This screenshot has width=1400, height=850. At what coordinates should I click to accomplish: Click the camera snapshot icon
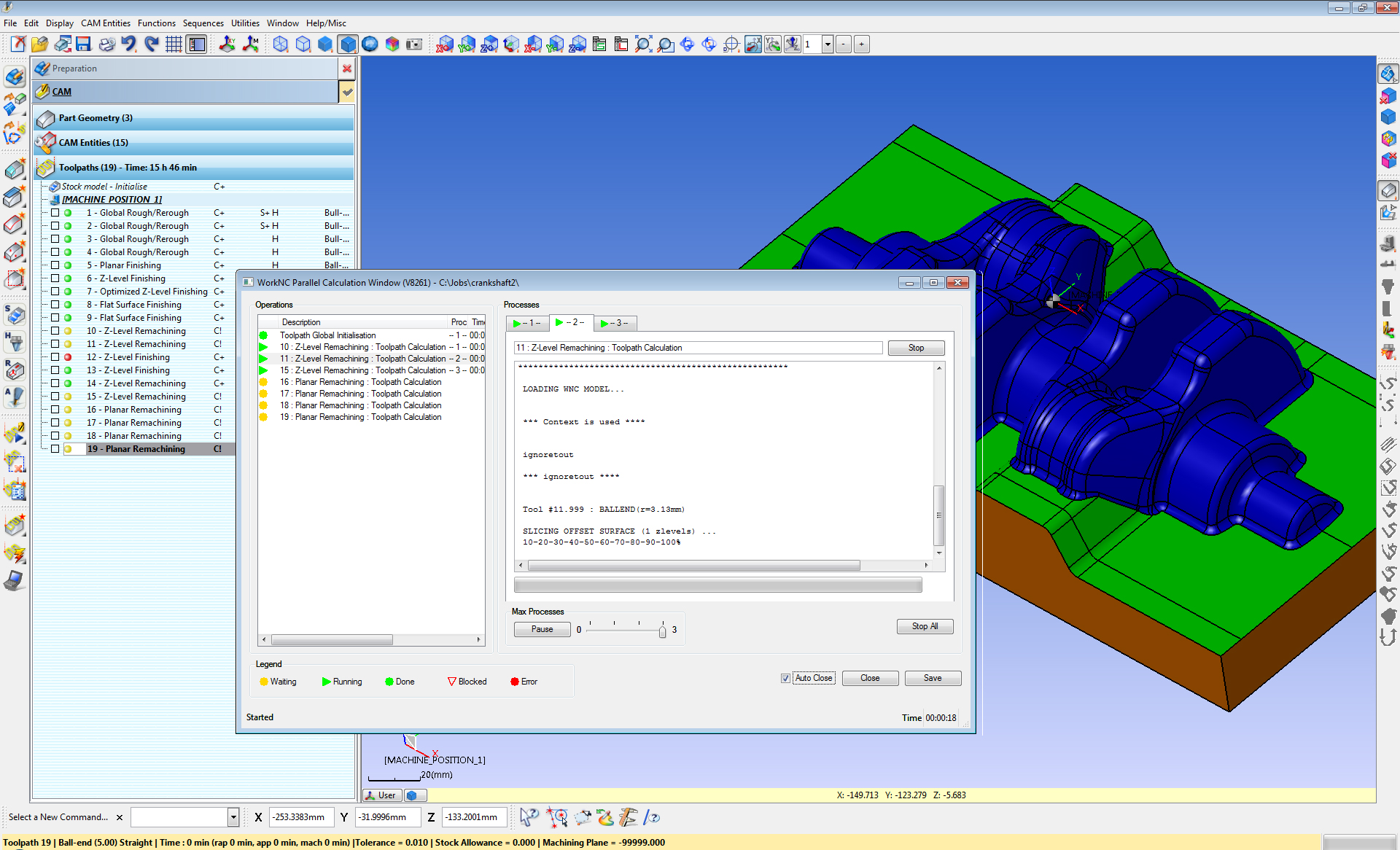pyautogui.click(x=414, y=44)
